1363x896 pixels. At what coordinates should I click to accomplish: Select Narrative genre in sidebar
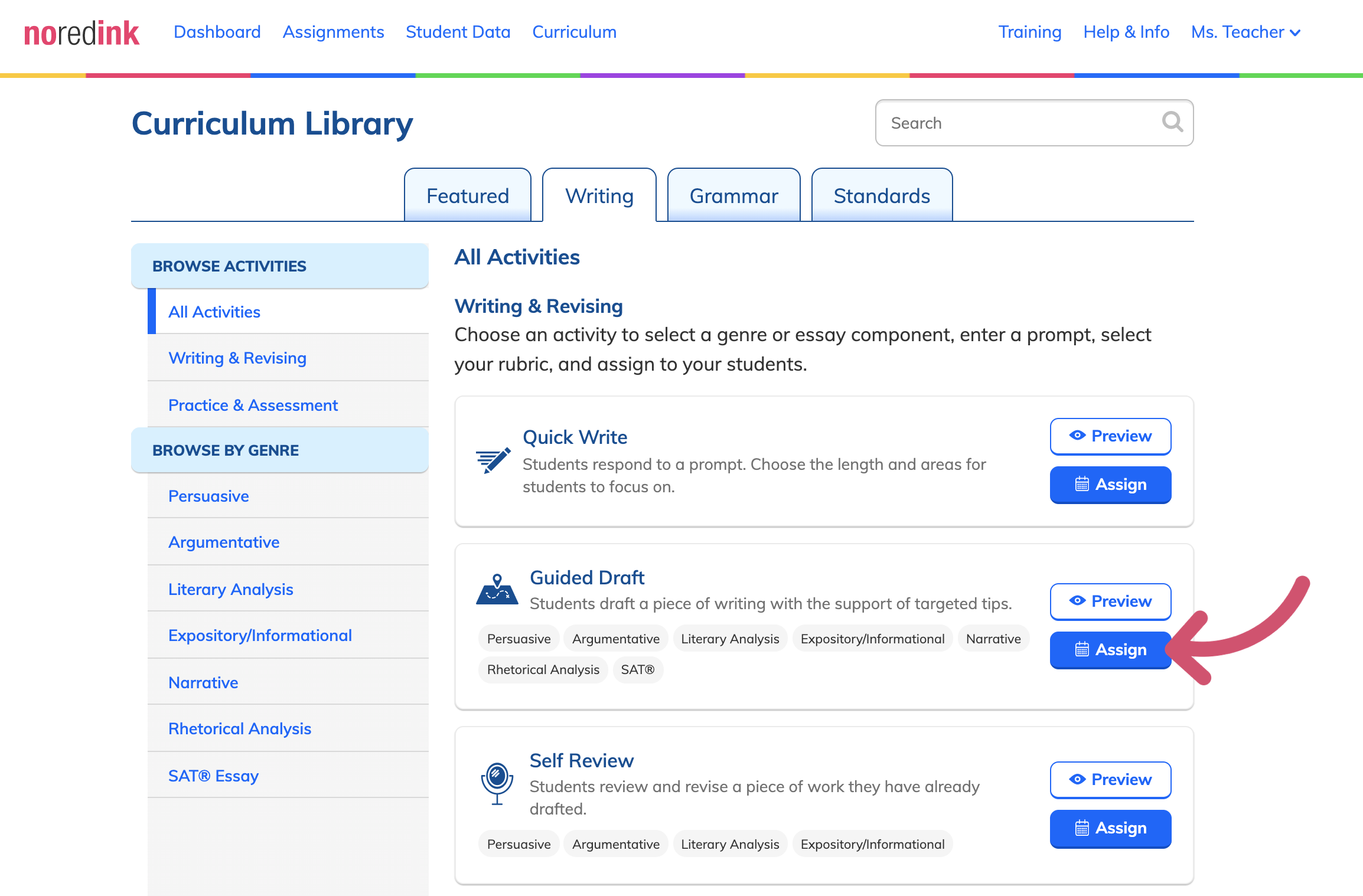(x=288, y=682)
